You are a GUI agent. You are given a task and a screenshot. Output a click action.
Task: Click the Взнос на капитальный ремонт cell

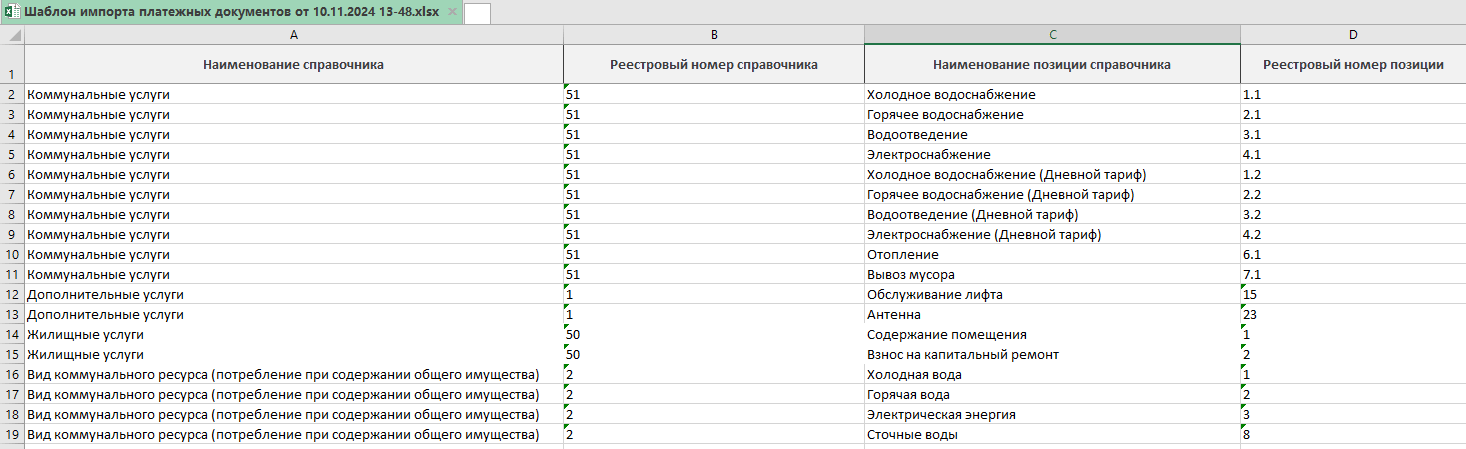coord(1051,355)
